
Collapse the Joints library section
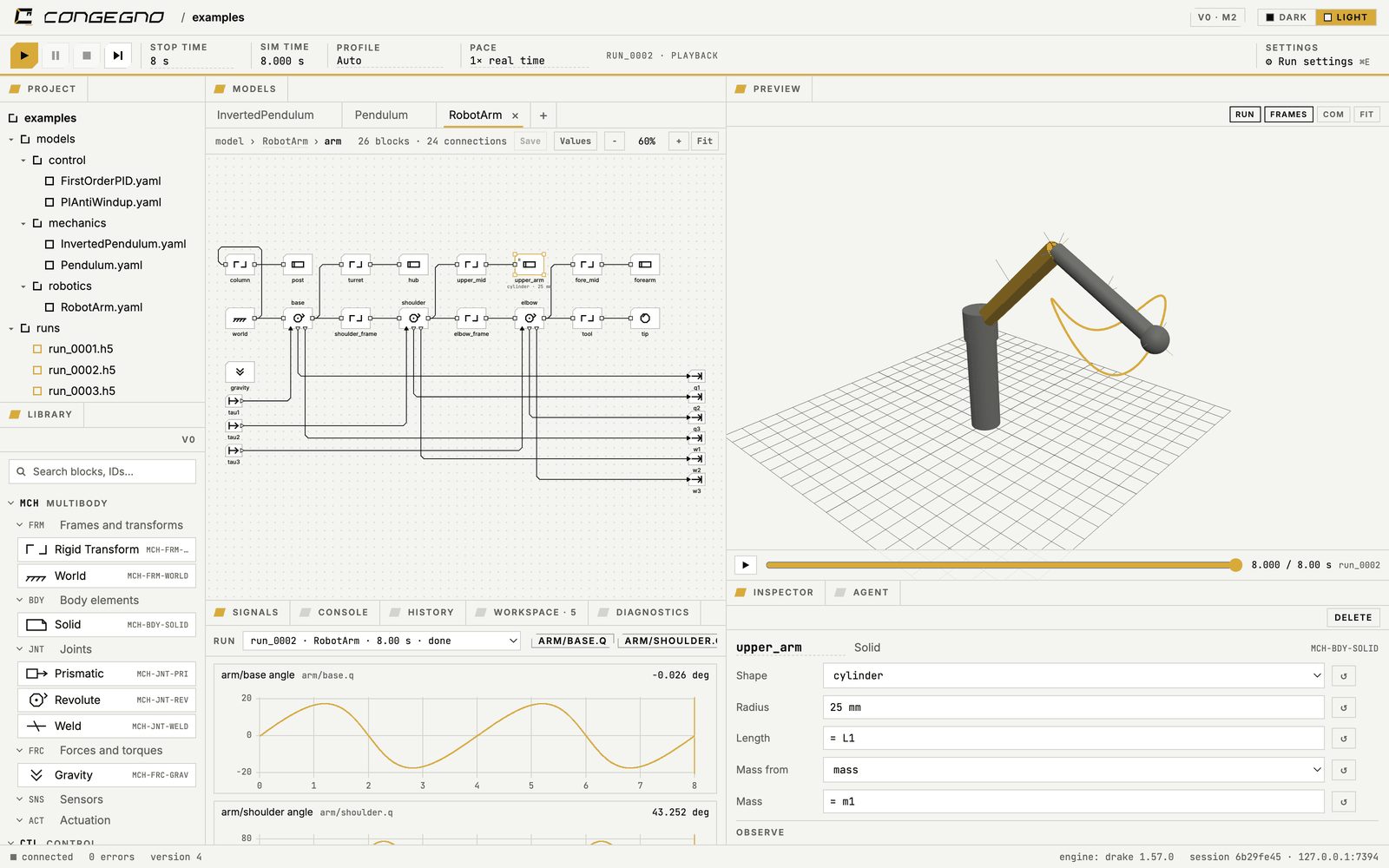[x=20, y=649]
